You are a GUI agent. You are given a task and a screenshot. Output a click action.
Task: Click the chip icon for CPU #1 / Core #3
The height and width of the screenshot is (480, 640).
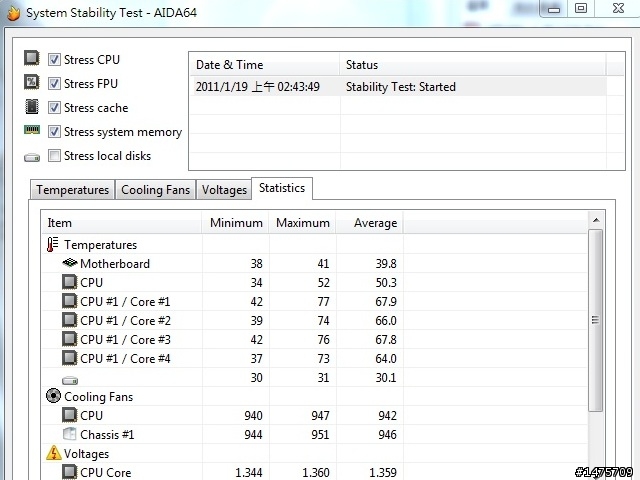tap(70, 339)
